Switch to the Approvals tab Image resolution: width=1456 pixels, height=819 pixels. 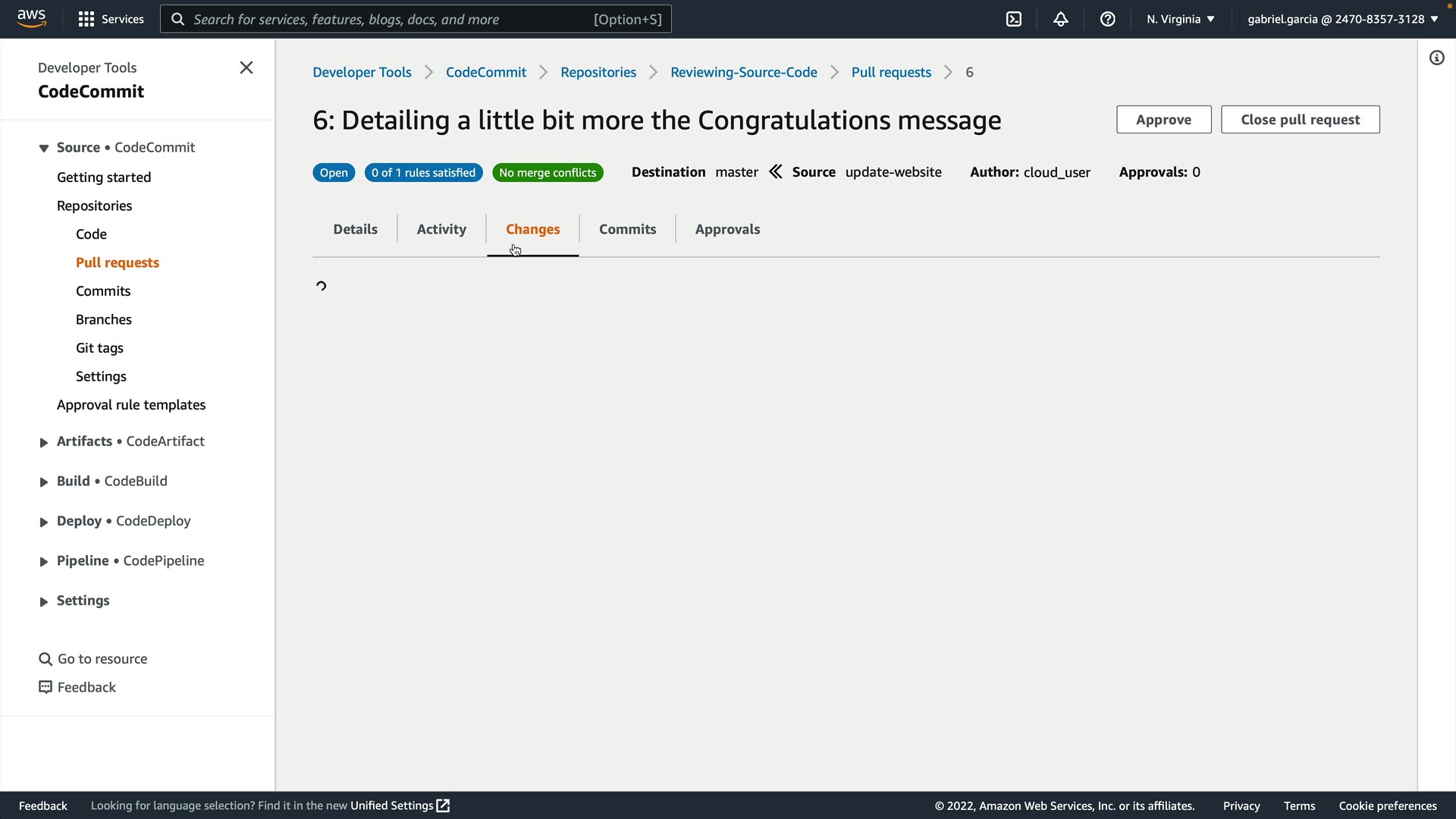pos(727,229)
